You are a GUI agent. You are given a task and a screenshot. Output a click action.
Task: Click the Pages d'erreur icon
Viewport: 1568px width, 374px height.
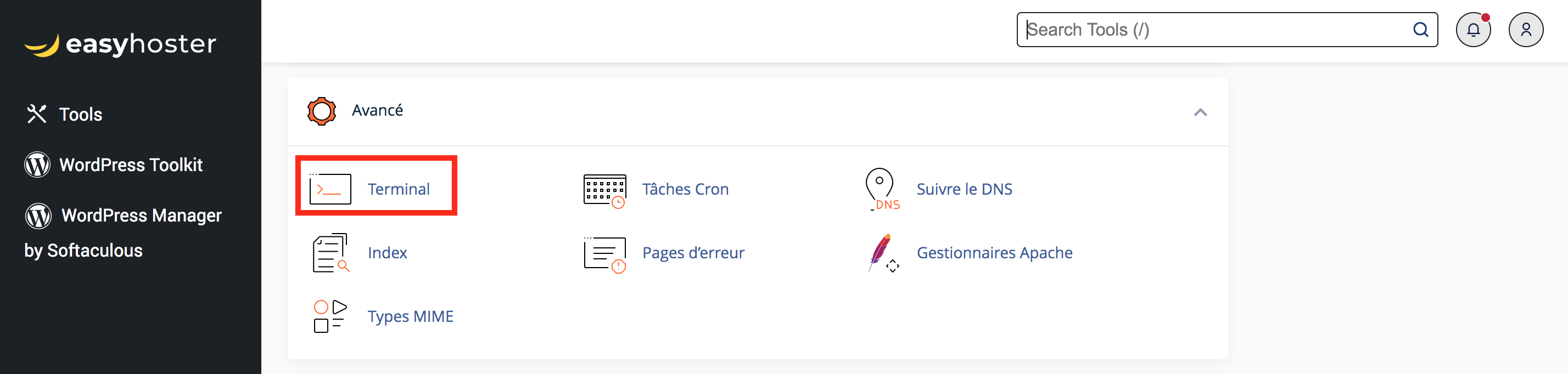pos(604,254)
